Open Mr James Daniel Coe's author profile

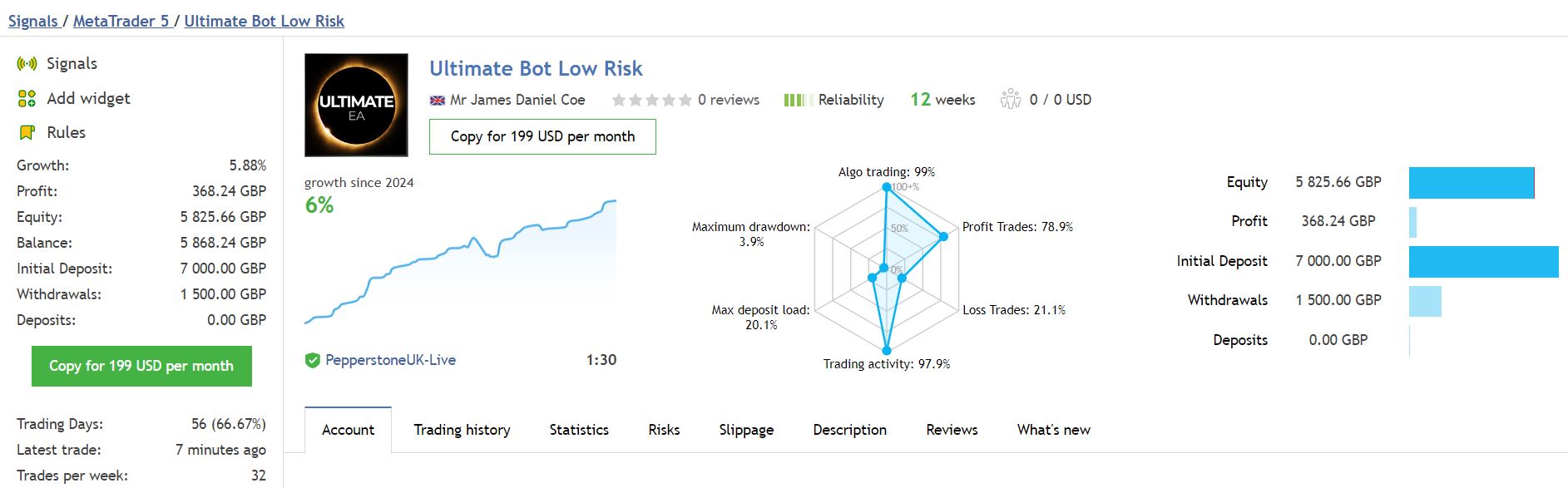tap(516, 99)
